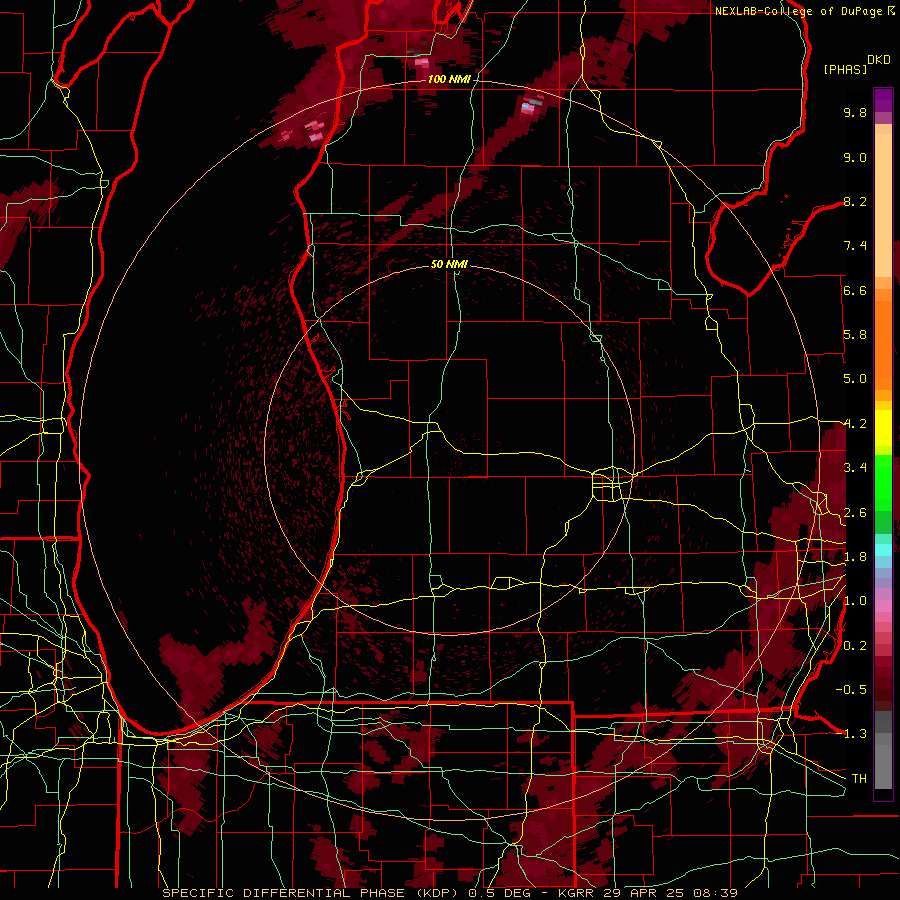Click the DKD label above the color scale

(x=879, y=60)
